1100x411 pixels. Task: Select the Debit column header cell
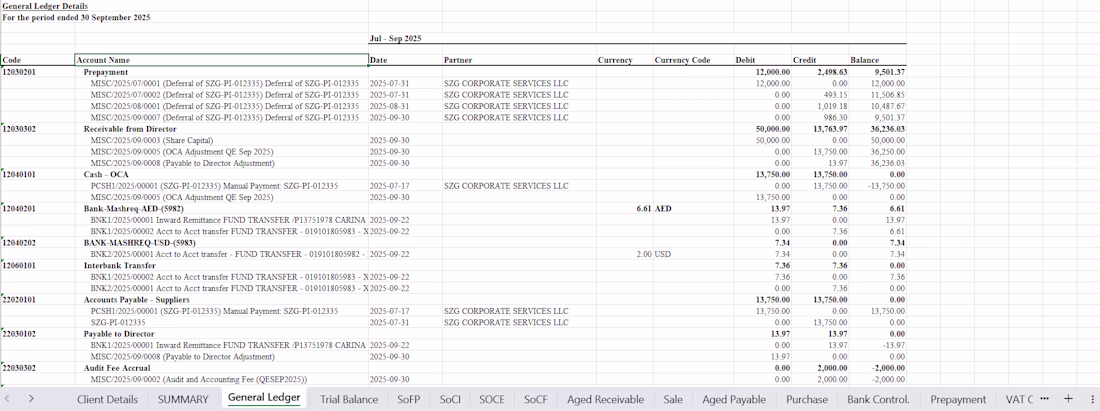[x=763, y=60]
